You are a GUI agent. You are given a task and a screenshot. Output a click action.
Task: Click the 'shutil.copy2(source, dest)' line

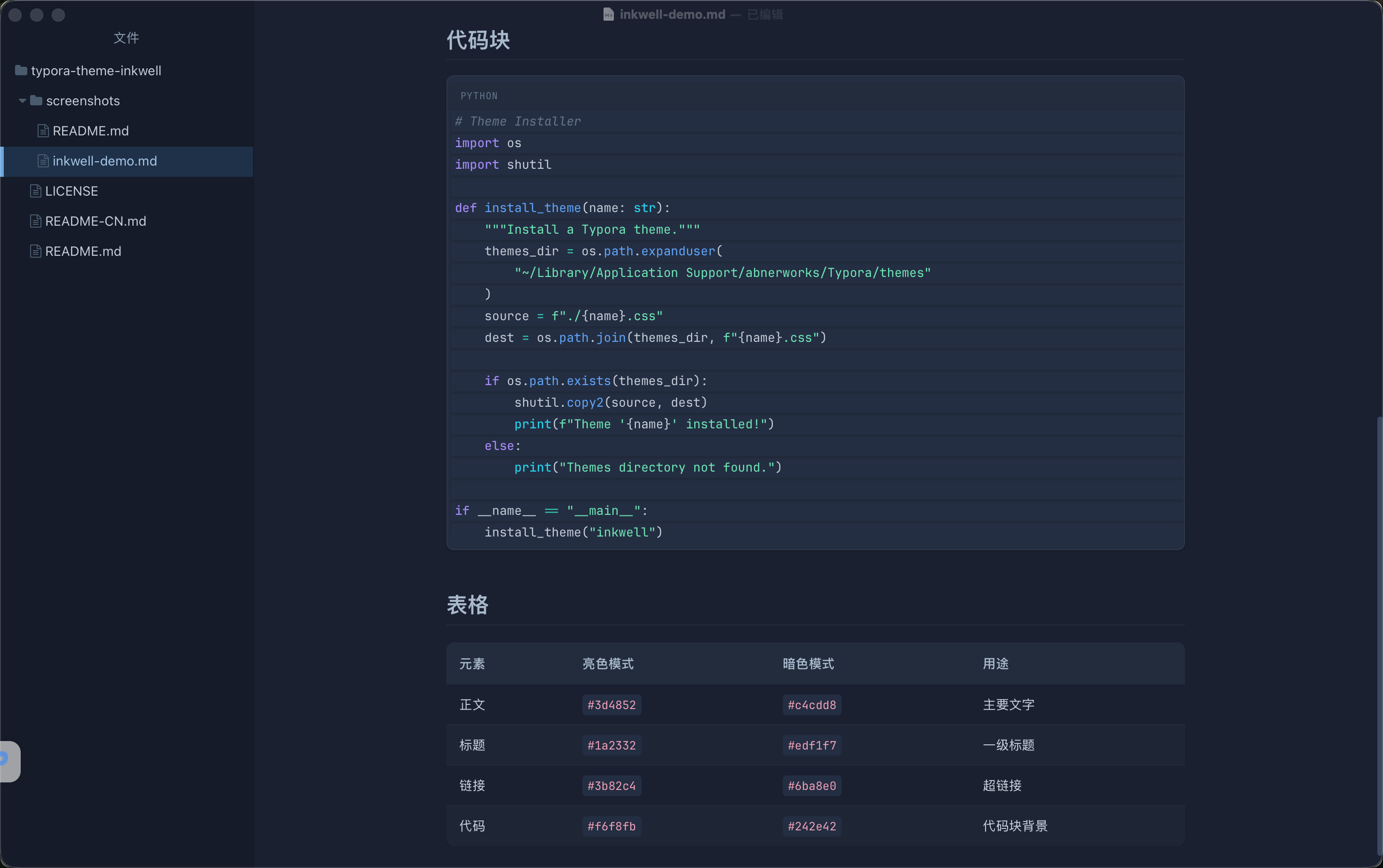click(x=611, y=402)
